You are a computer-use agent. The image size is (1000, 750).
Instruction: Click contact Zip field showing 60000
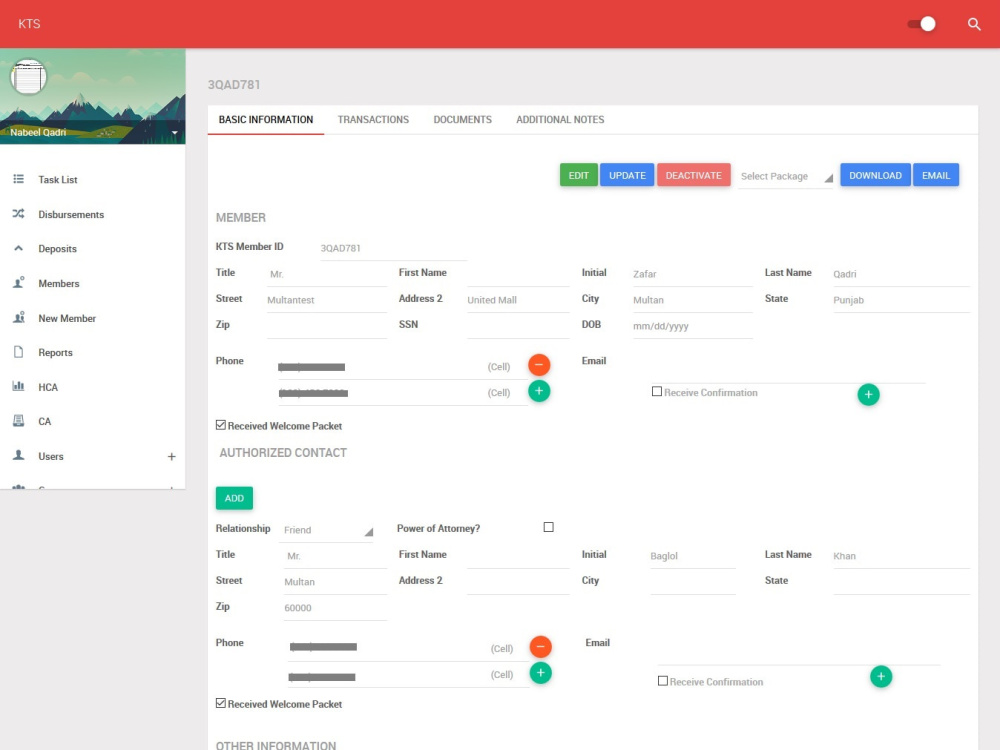point(335,608)
